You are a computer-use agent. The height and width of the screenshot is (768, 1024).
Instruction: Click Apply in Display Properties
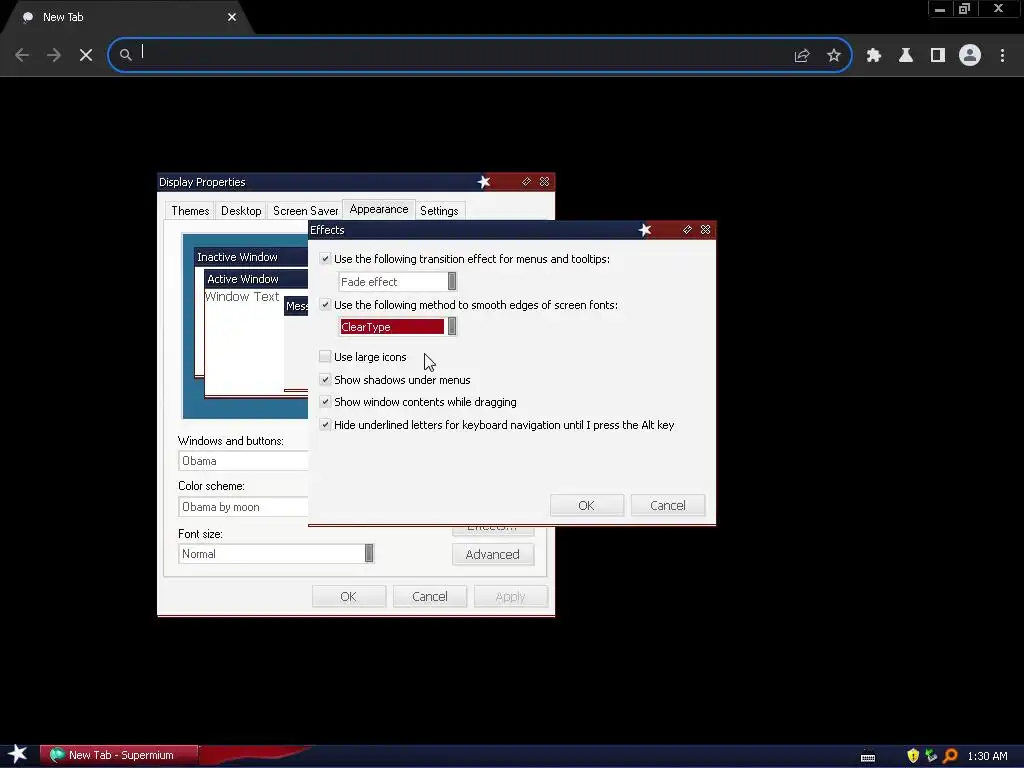tap(510, 596)
